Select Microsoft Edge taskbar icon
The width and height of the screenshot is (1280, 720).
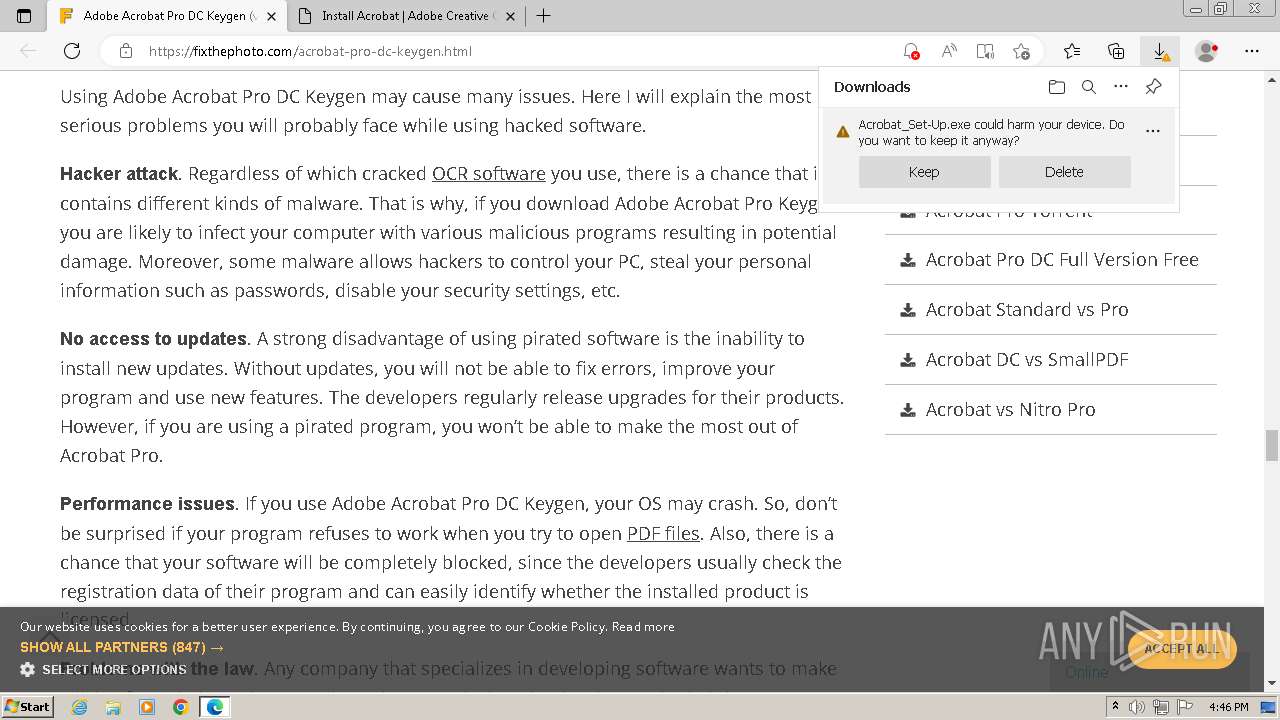215,707
